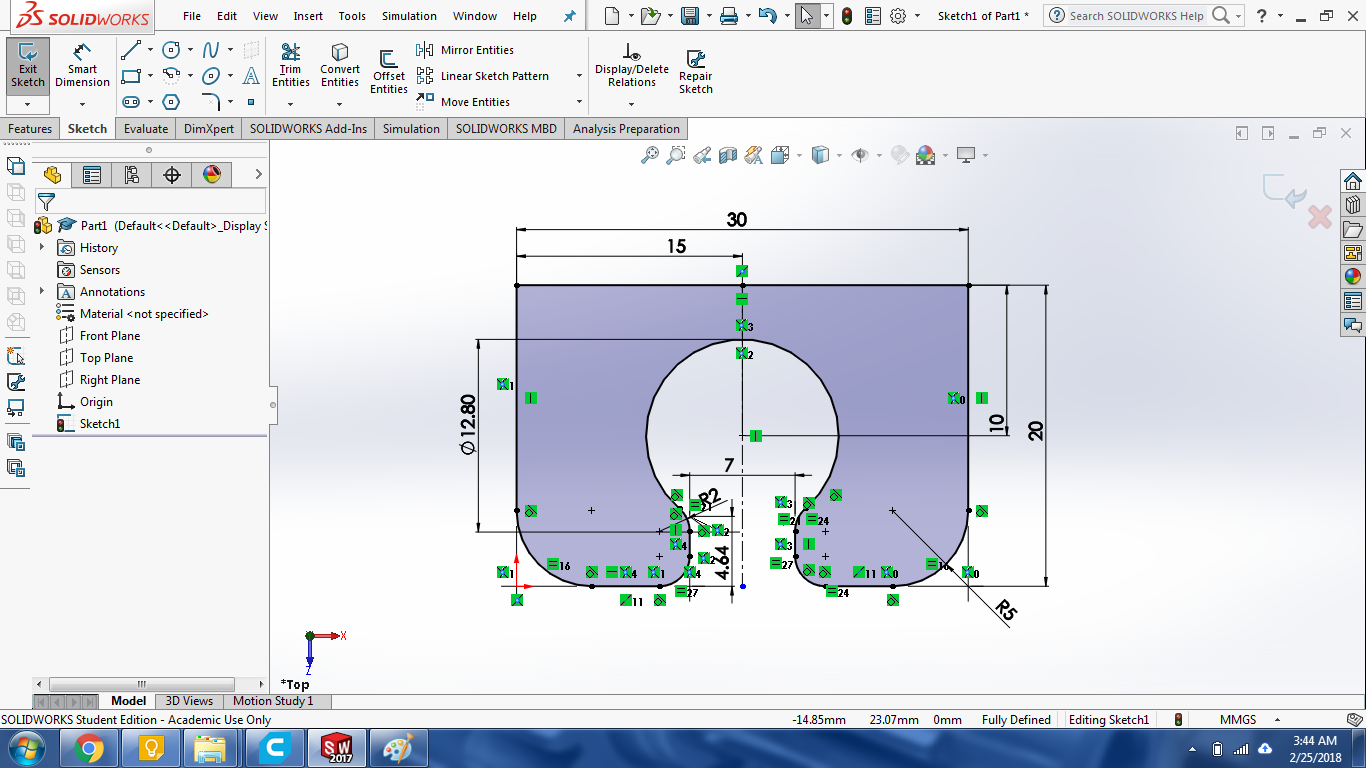Click the Mirror Entities button
This screenshot has height=768, width=1366.
point(465,50)
